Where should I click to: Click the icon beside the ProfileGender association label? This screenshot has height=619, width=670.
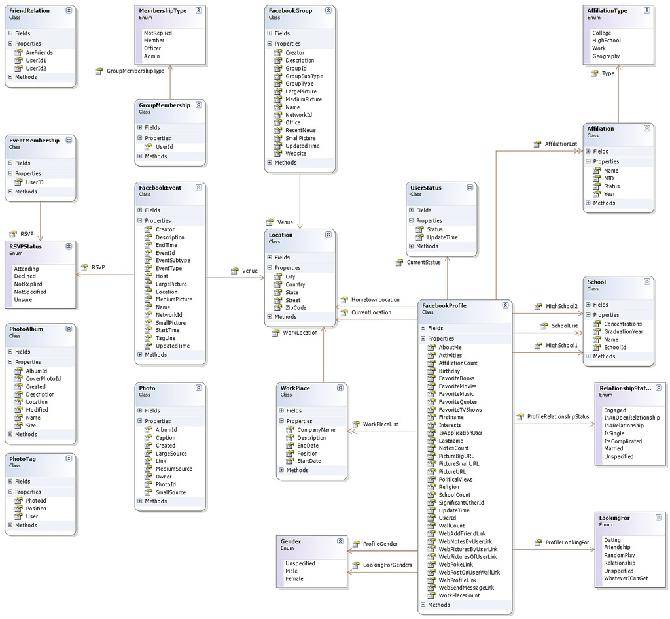tap(356, 544)
